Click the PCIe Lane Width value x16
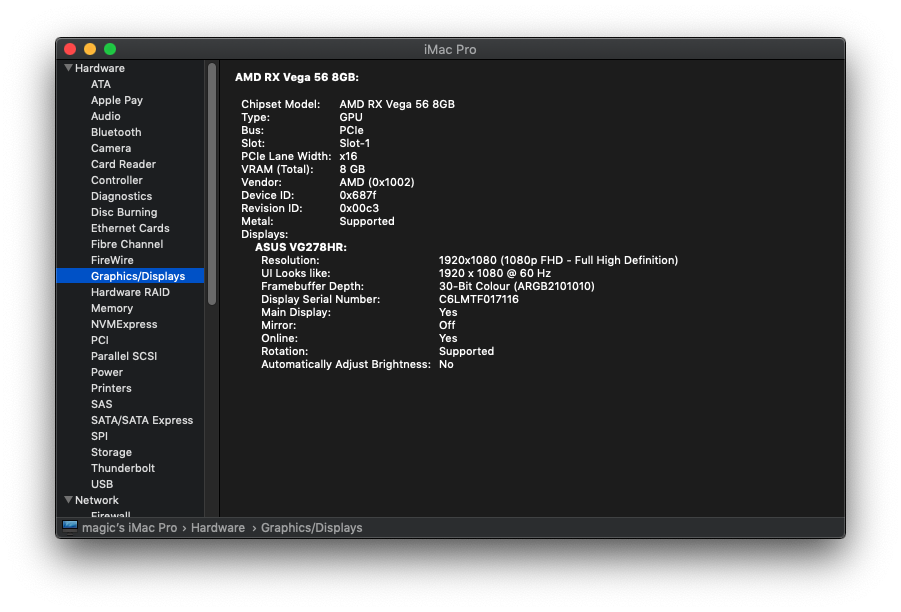 click(x=348, y=156)
